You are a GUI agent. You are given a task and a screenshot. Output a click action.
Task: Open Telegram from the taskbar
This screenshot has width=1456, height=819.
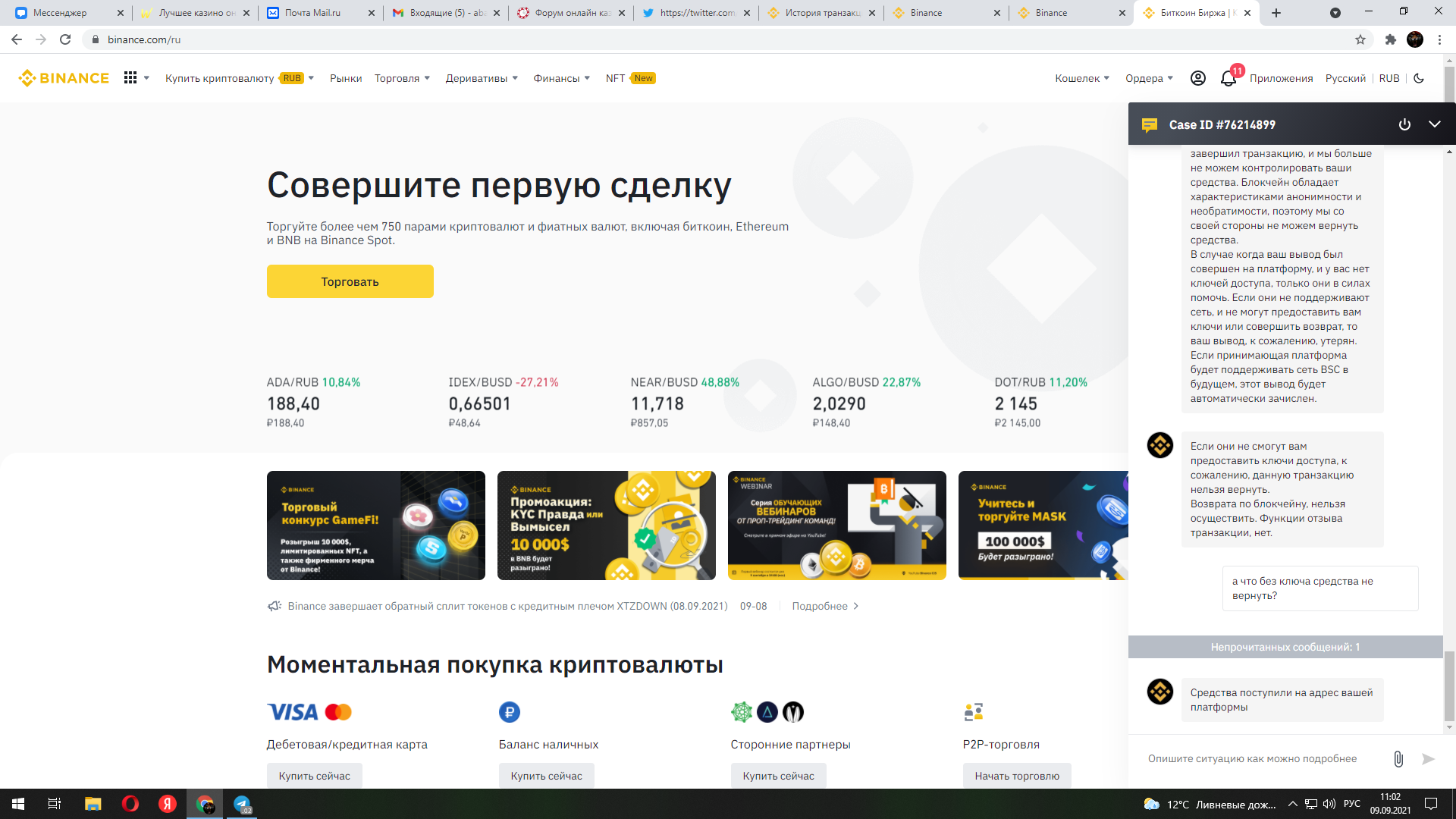pyautogui.click(x=243, y=804)
